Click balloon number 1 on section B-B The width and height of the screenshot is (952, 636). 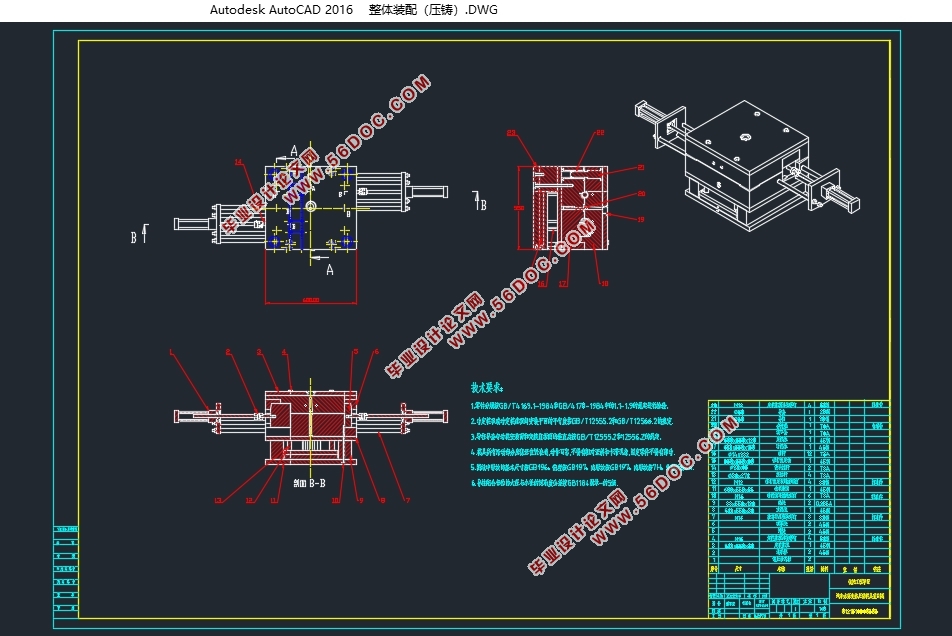pos(172,352)
